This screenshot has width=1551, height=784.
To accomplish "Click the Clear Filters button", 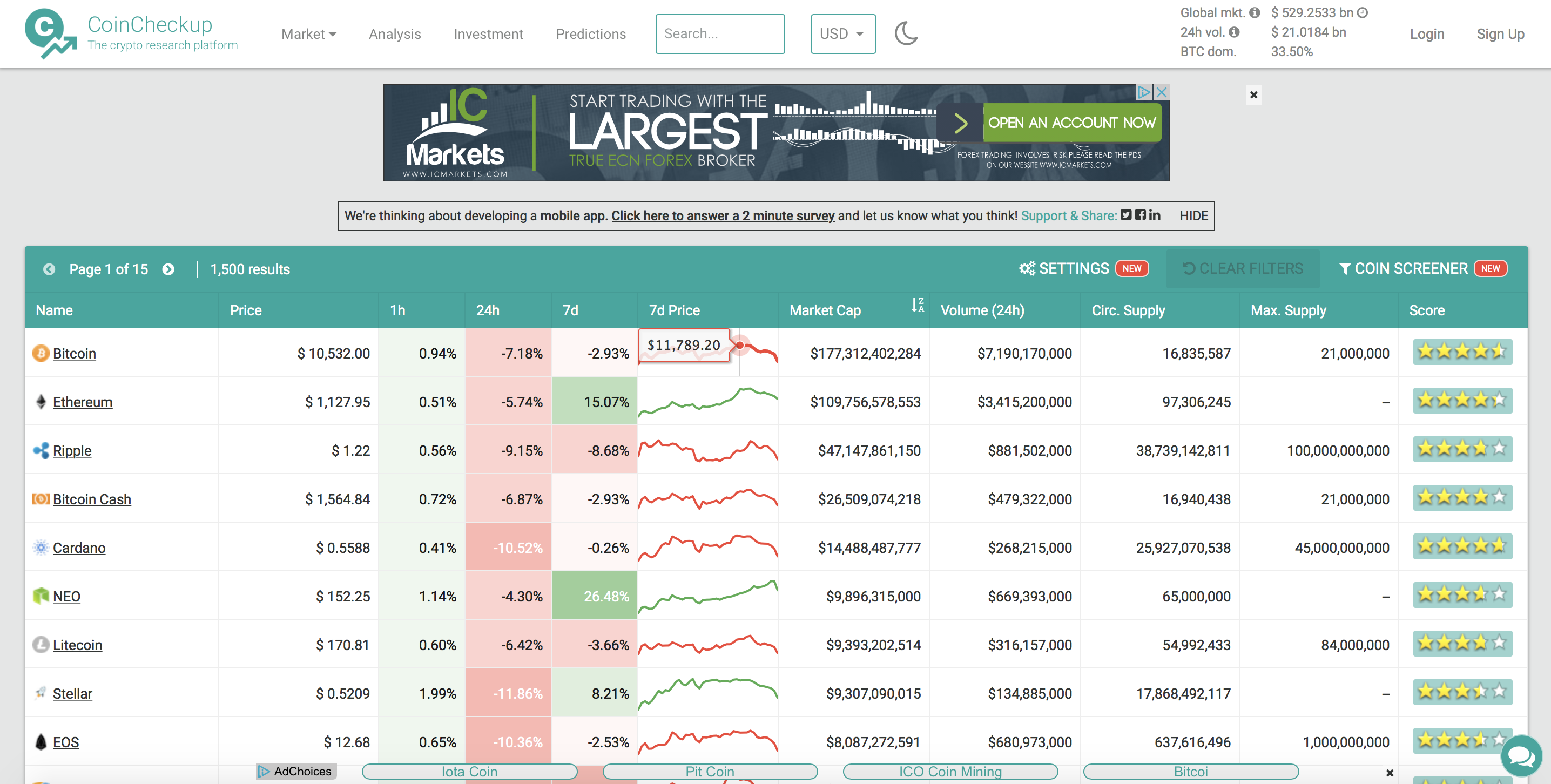I will [1243, 268].
